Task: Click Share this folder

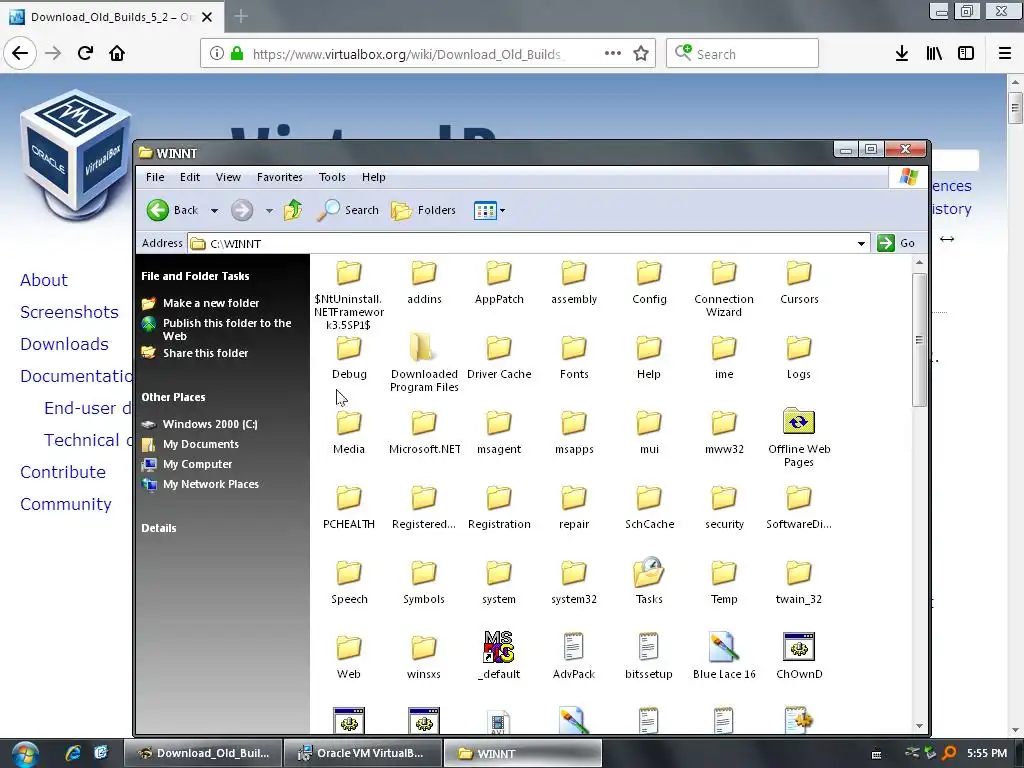Action: 206,353
